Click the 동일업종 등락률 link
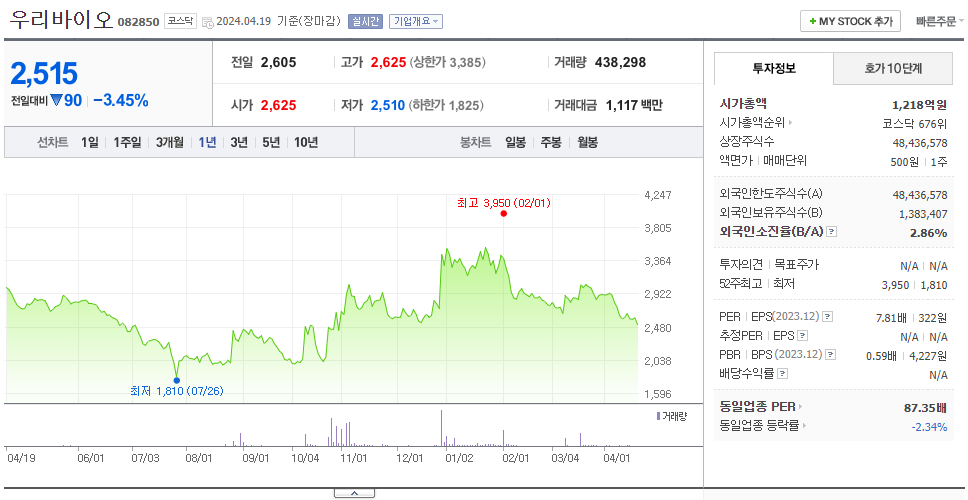 coord(759,425)
